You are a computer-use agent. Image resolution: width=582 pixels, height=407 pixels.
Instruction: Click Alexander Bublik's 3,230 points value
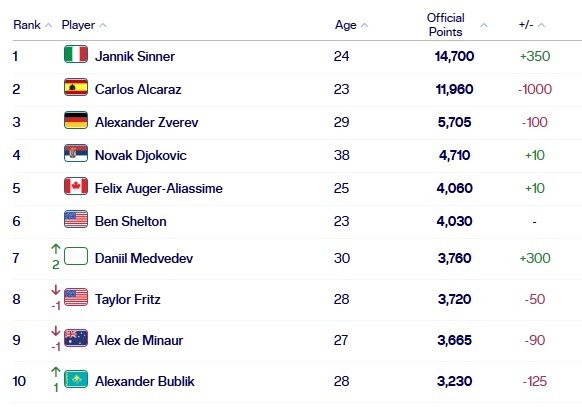(x=455, y=381)
